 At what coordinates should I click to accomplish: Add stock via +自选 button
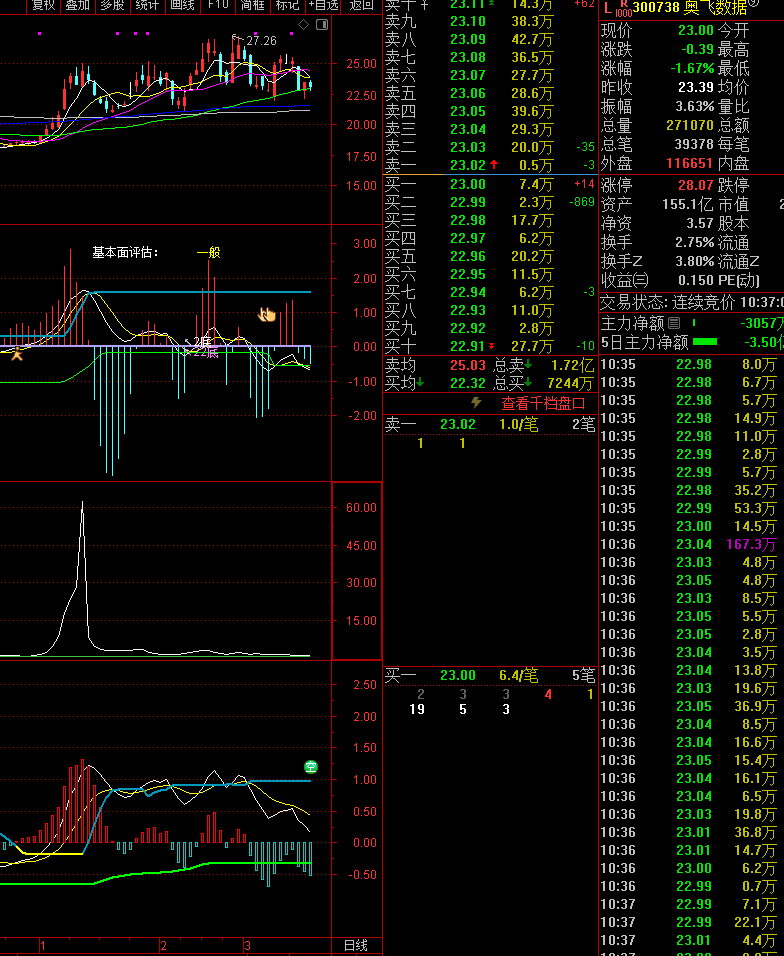323,5
